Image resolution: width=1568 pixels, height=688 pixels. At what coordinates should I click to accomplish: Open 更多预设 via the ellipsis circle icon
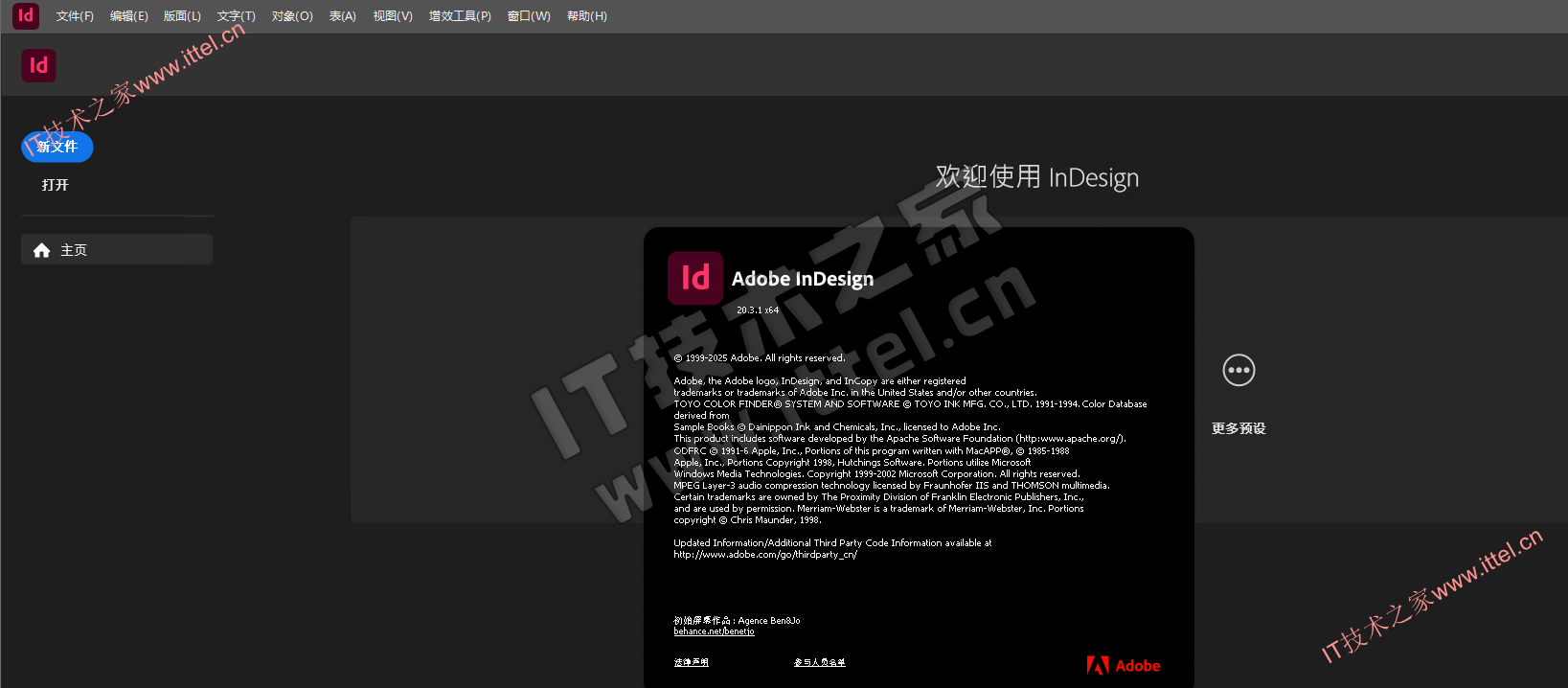(1238, 370)
